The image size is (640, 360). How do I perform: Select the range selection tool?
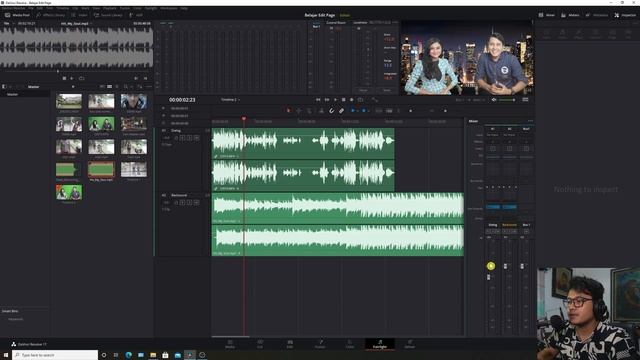(x=299, y=111)
